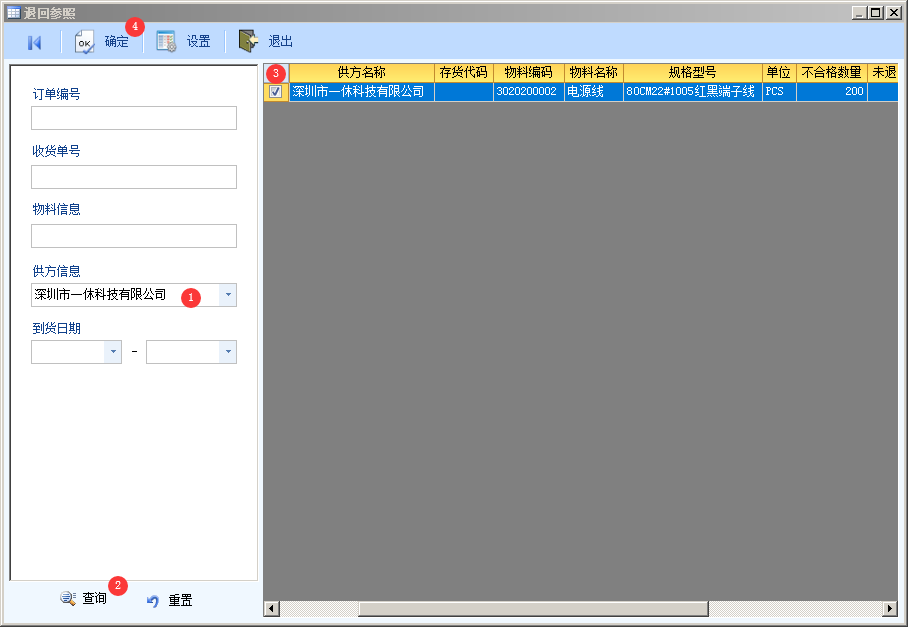The height and width of the screenshot is (627, 908).
Task: Select the 3020200002 material code cell
Action: pos(529,91)
